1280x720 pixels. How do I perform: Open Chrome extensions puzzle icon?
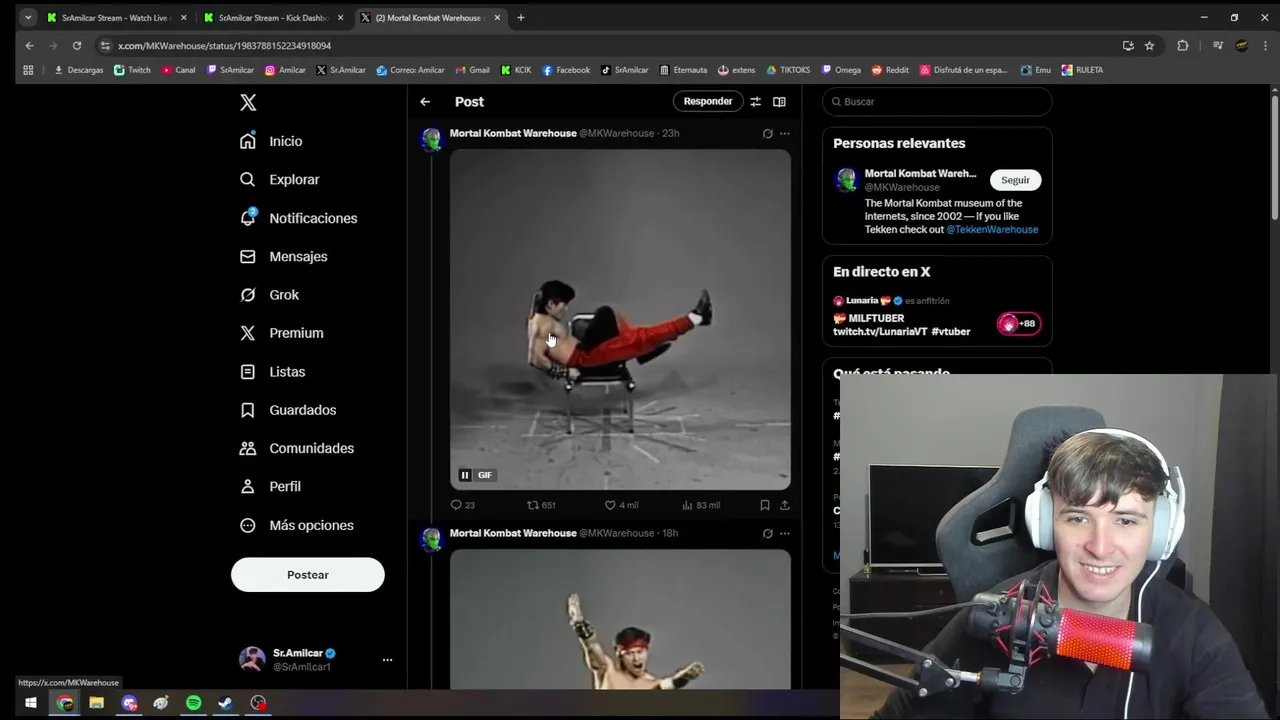pos(1183,45)
